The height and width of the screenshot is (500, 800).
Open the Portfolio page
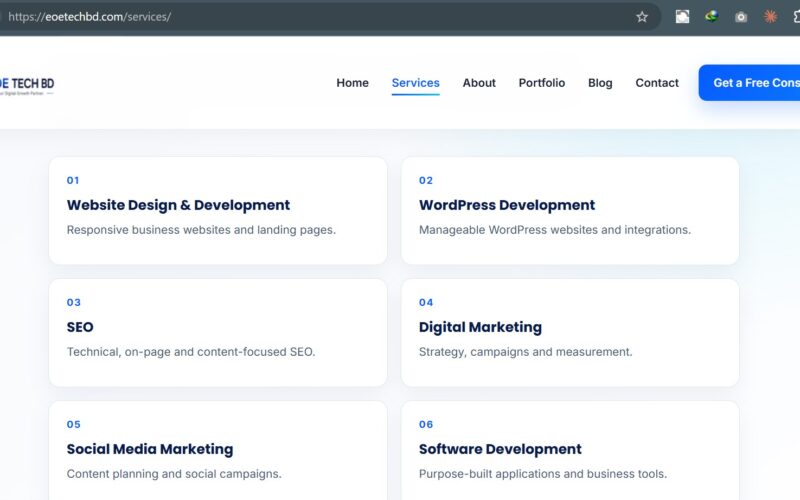(542, 83)
